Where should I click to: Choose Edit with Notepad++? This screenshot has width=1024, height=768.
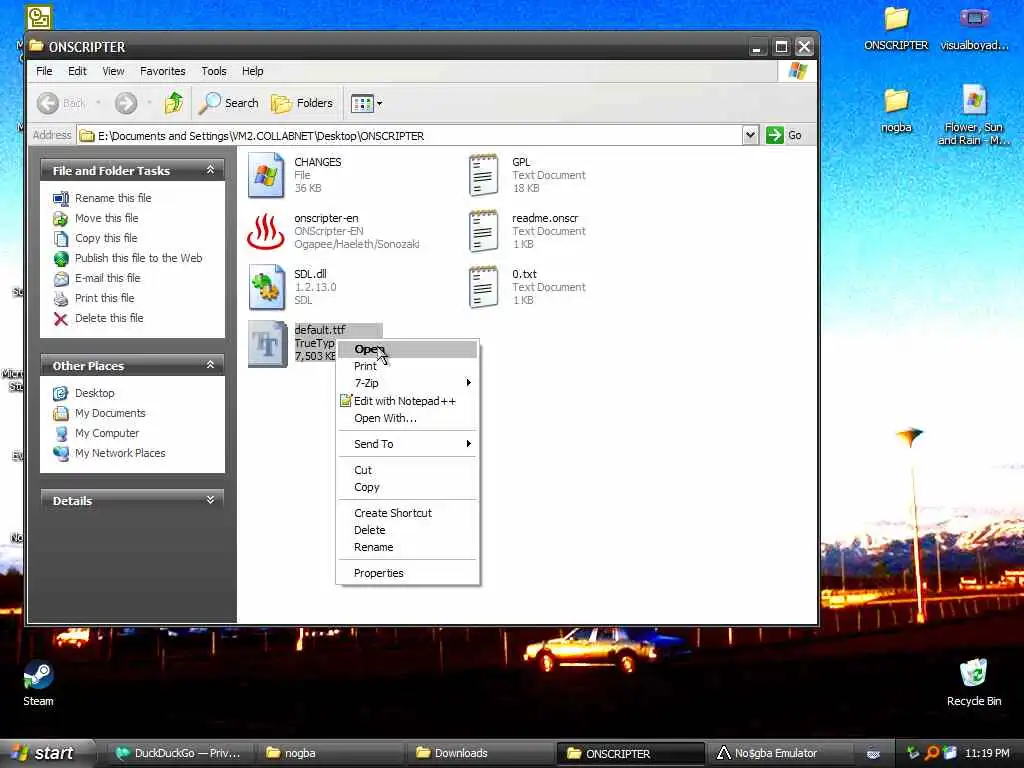point(408,401)
